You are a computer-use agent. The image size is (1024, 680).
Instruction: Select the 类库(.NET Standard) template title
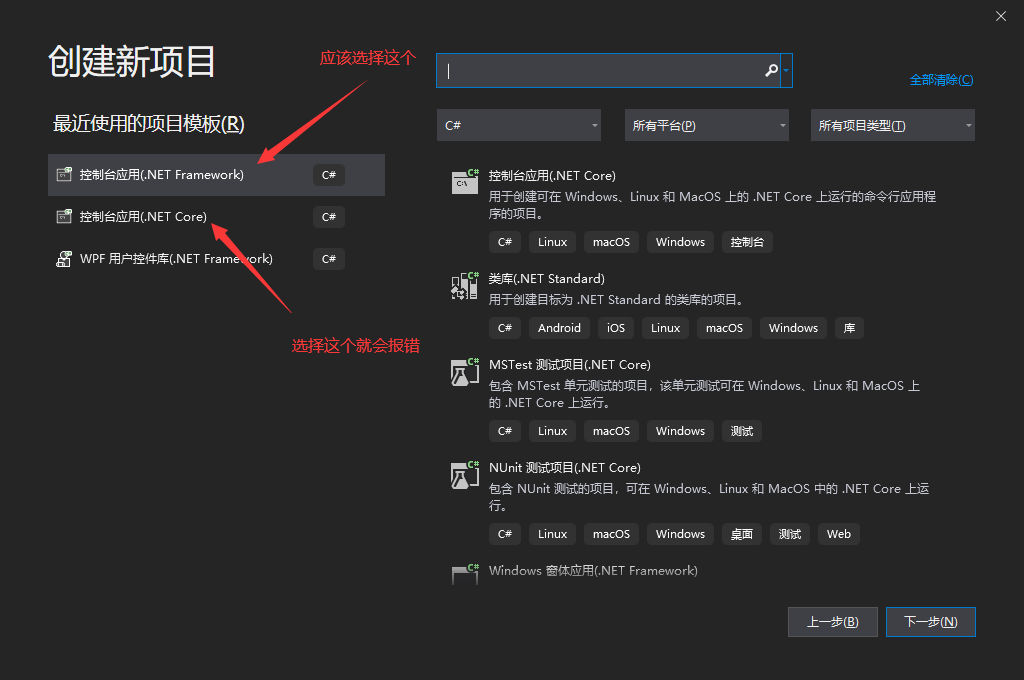click(547, 279)
